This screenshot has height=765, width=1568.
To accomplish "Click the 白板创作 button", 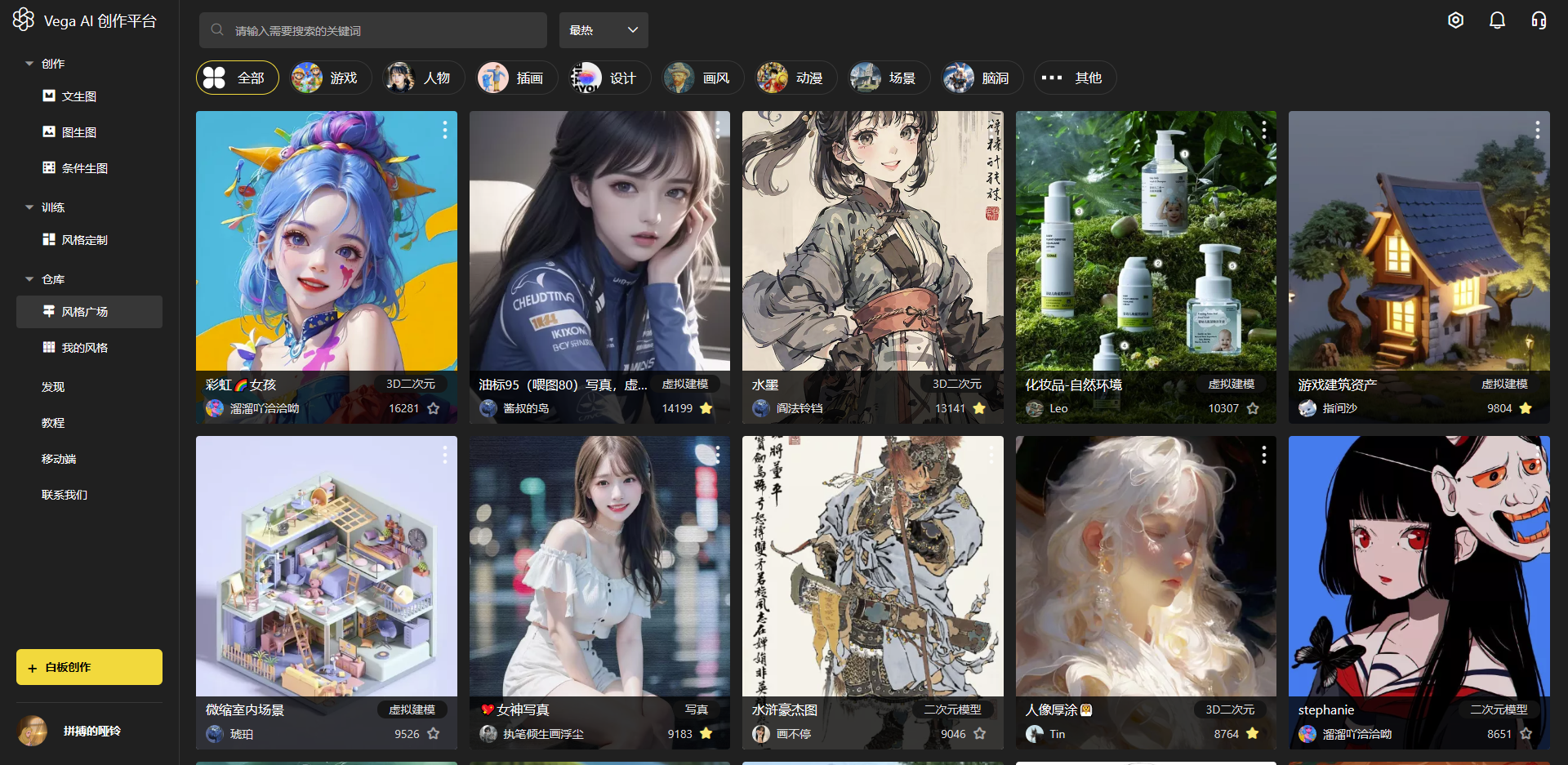I will [x=88, y=666].
